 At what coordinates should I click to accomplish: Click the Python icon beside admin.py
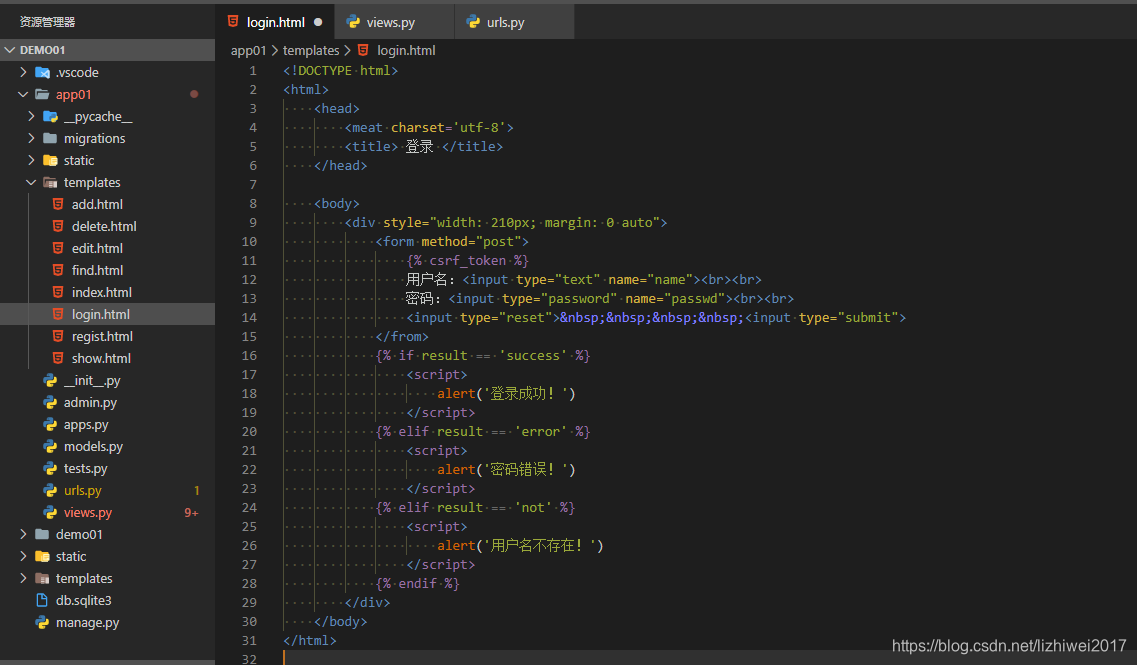coord(50,402)
